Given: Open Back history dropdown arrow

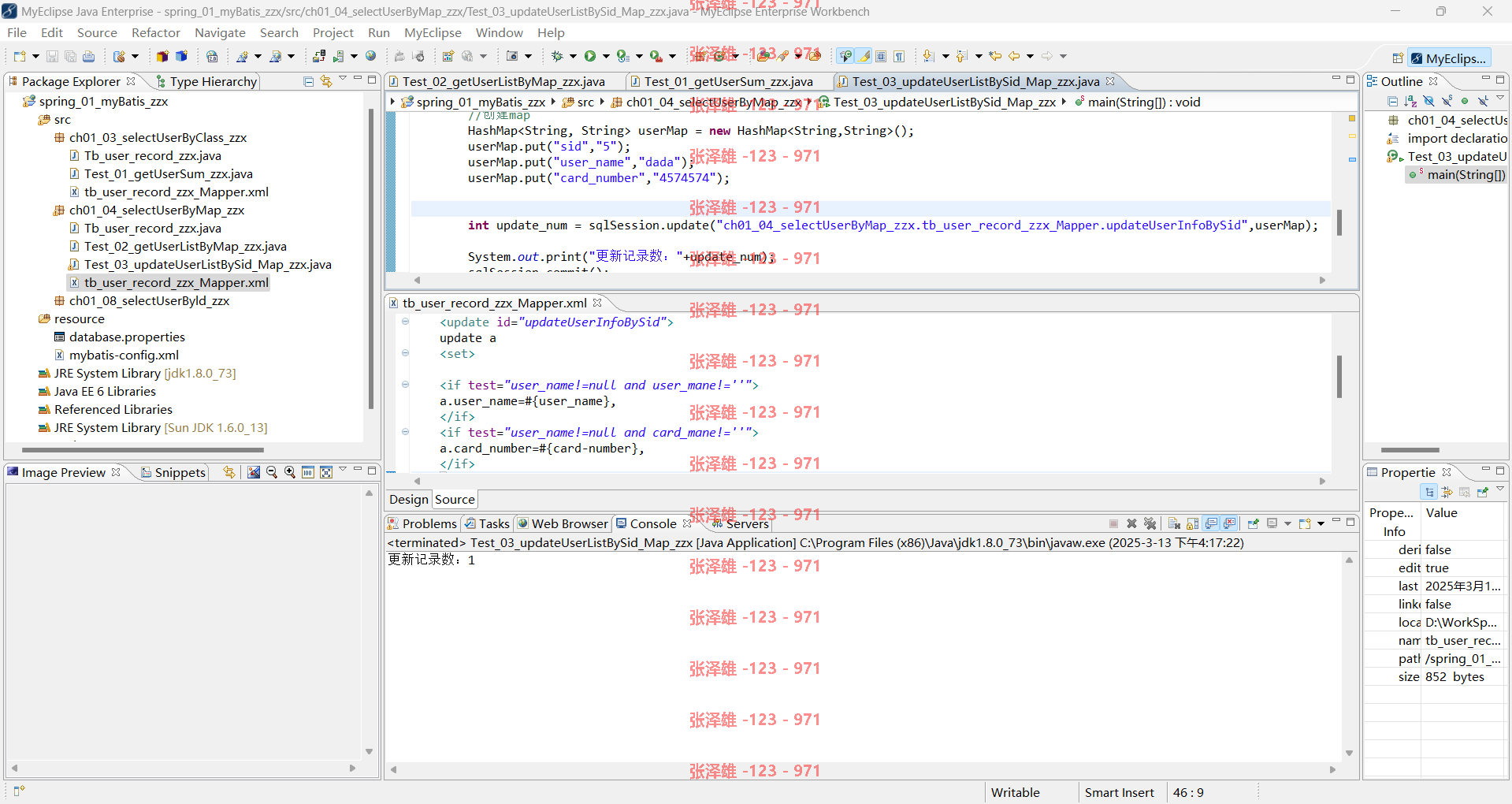Looking at the screenshot, I should click(1030, 56).
